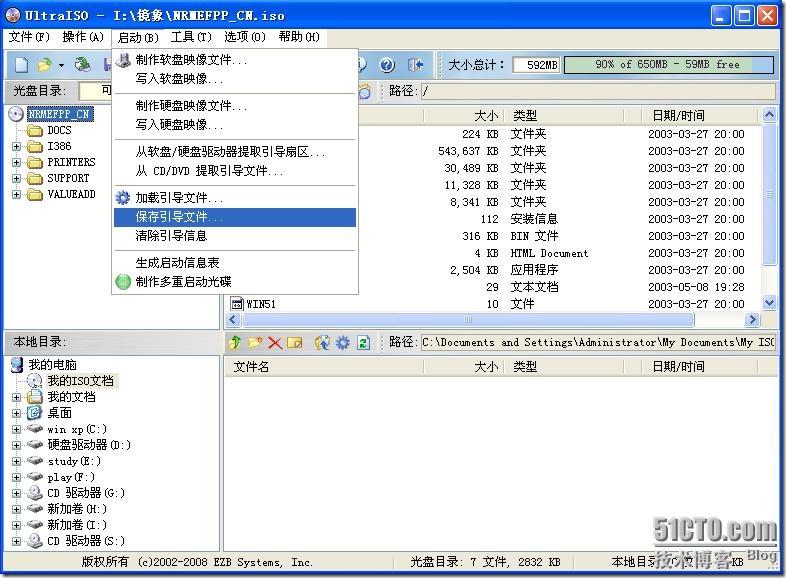Click the Open file folder toolbar icon

click(44, 65)
